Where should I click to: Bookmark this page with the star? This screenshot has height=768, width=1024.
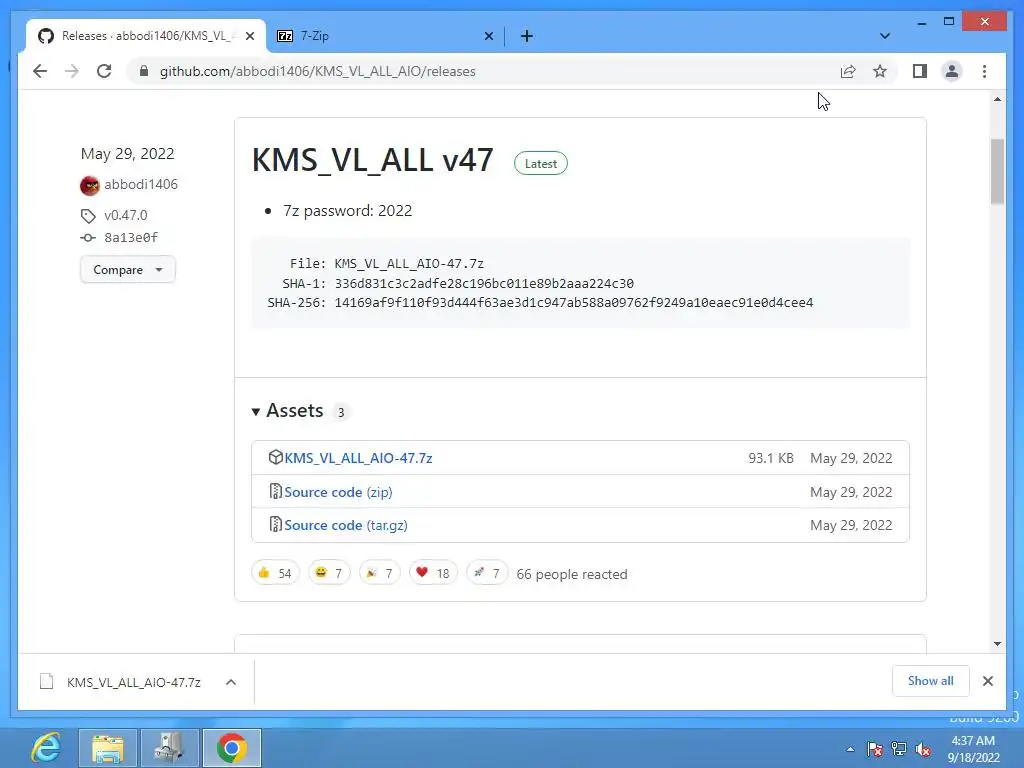click(880, 71)
